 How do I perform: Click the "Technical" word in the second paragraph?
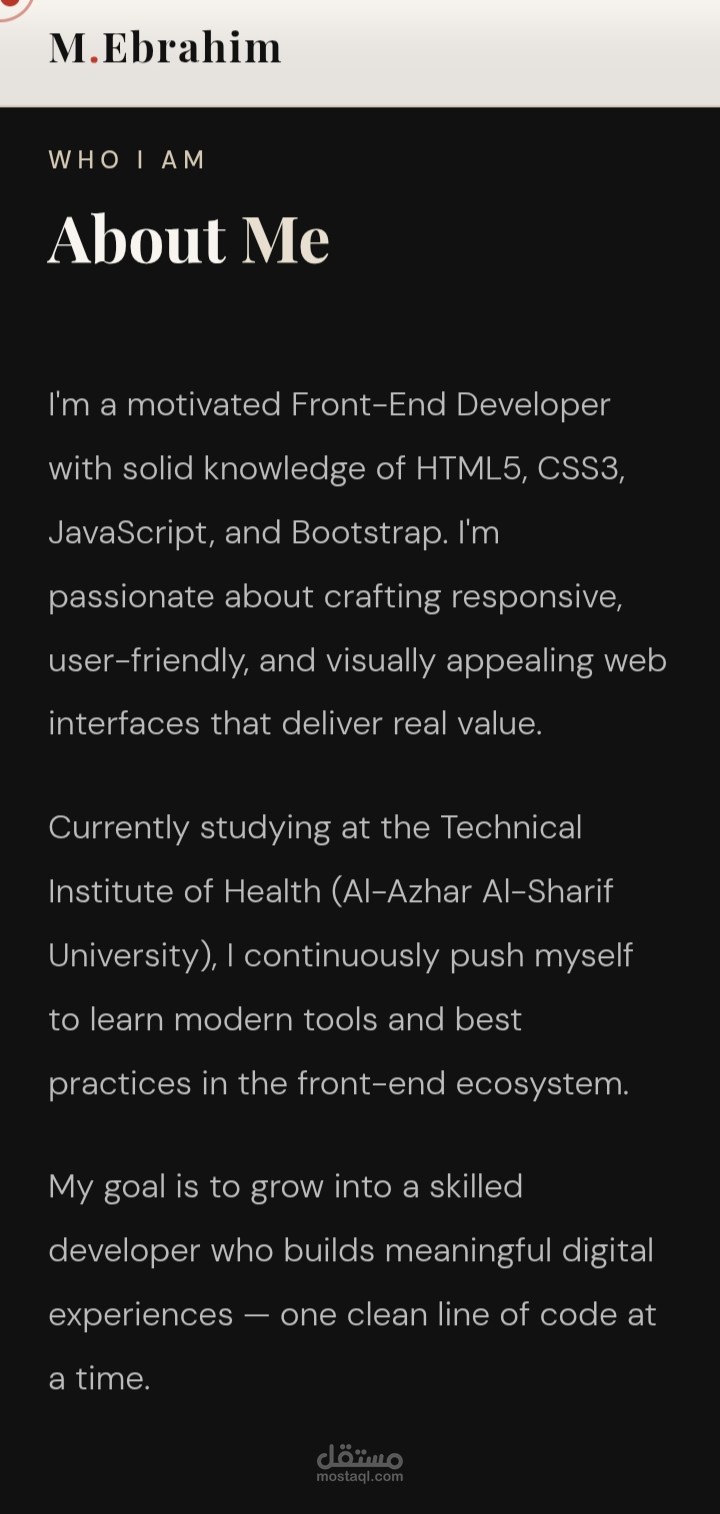(x=511, y=827)
